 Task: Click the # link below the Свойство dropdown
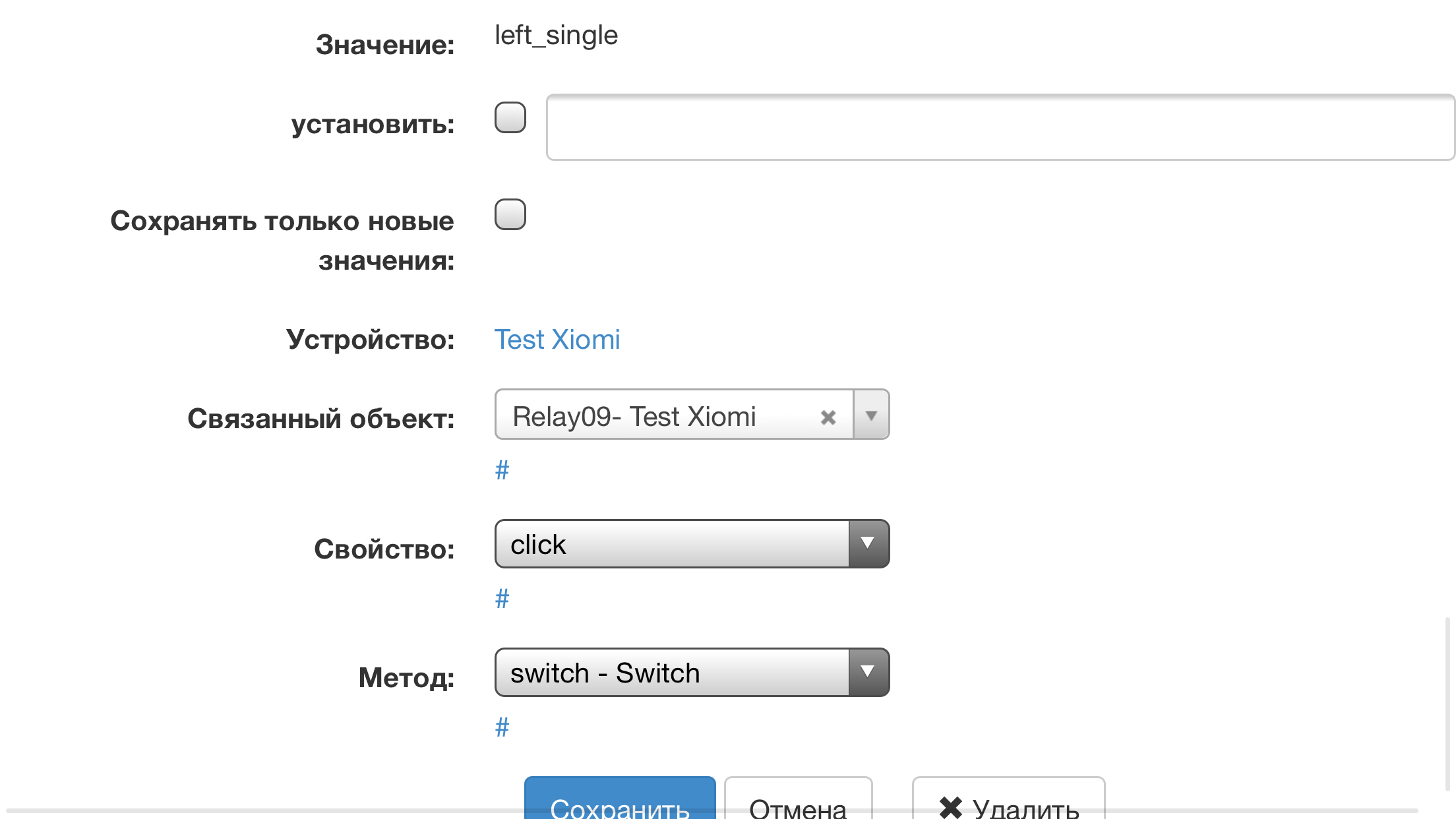pyautogui.click(x=501, y=597)
